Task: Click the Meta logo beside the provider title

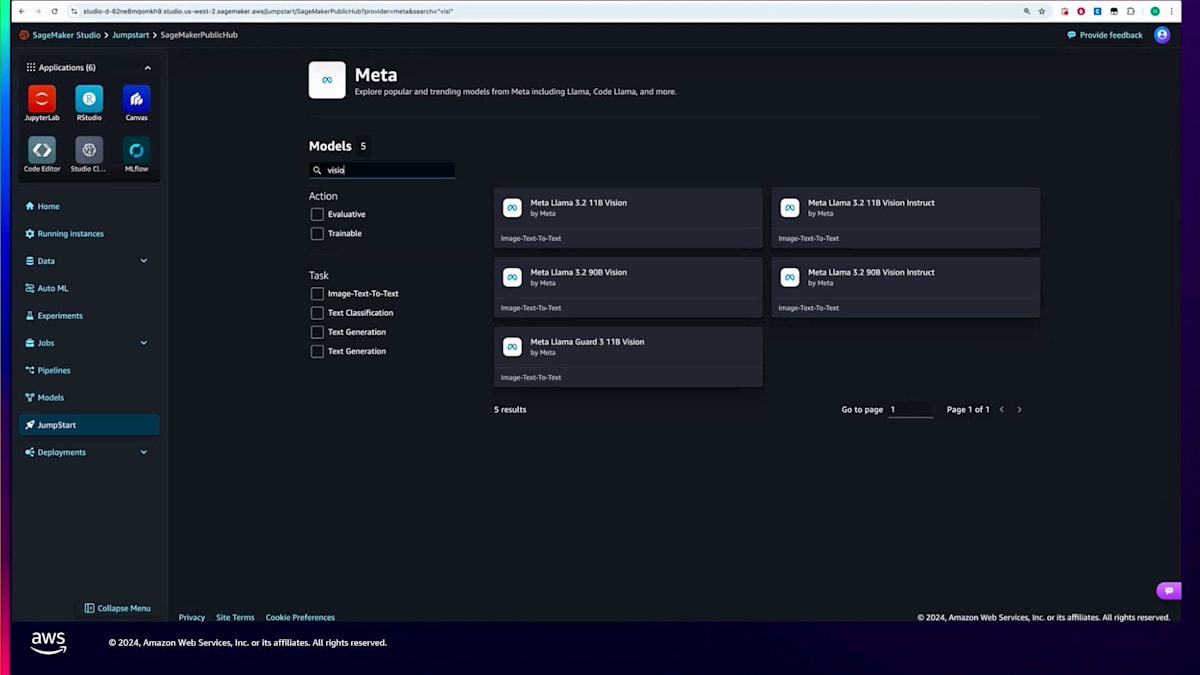Action: point(327,80)
